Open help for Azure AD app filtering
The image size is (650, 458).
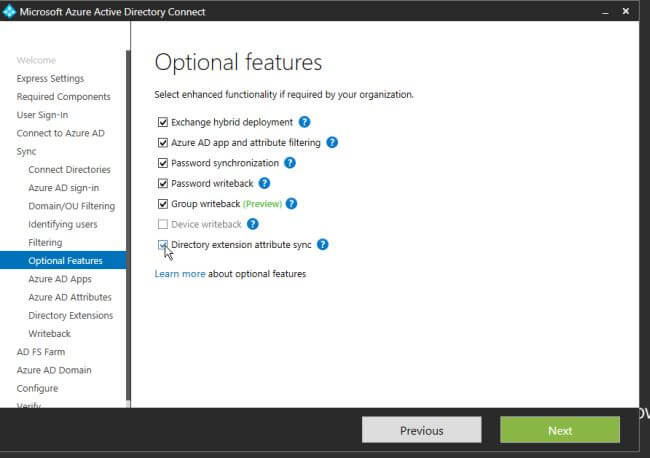[x=332, y=142]
